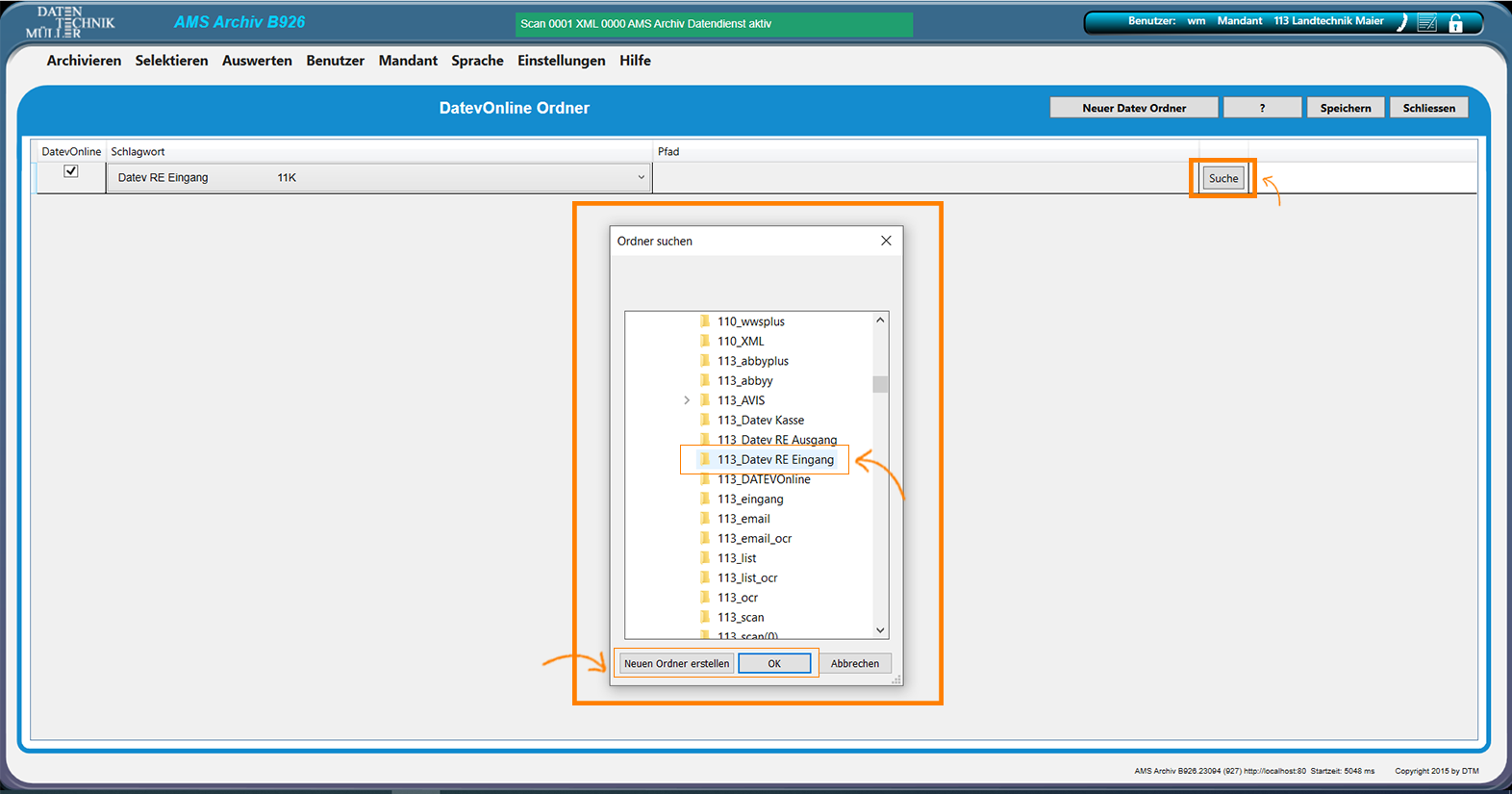This screenshot has width=1512, height=794.
Task: Click Neuer Datev Ordner button
Action: point(1133,108)
